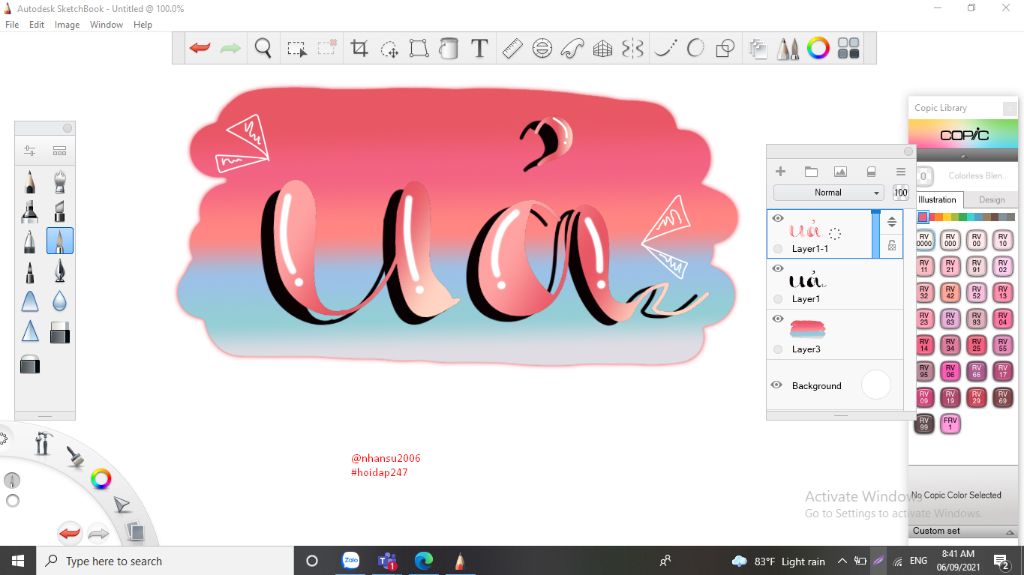
Task: Pick Copic swatch FRV1
Action: pos(950,423)
